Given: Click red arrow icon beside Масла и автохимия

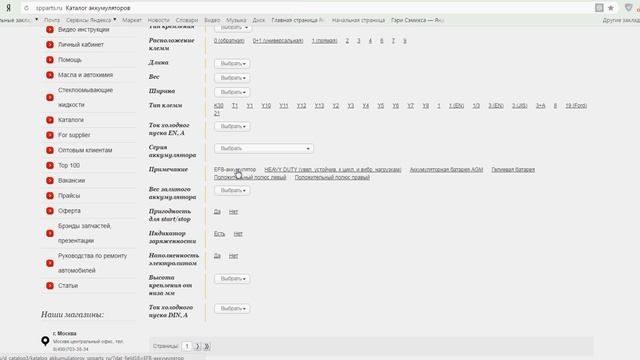Looking at the screenshot, I should tap(50, 75).
